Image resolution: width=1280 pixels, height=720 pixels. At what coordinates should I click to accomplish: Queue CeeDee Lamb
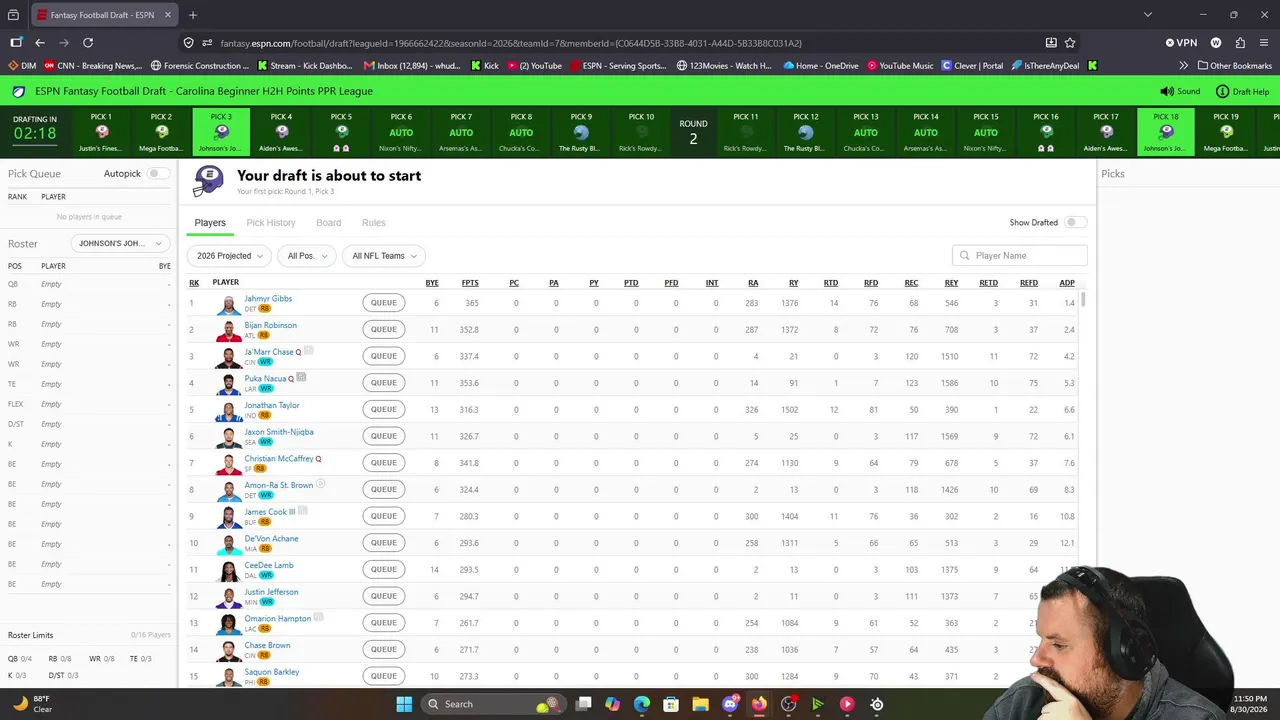pos(384,569)
